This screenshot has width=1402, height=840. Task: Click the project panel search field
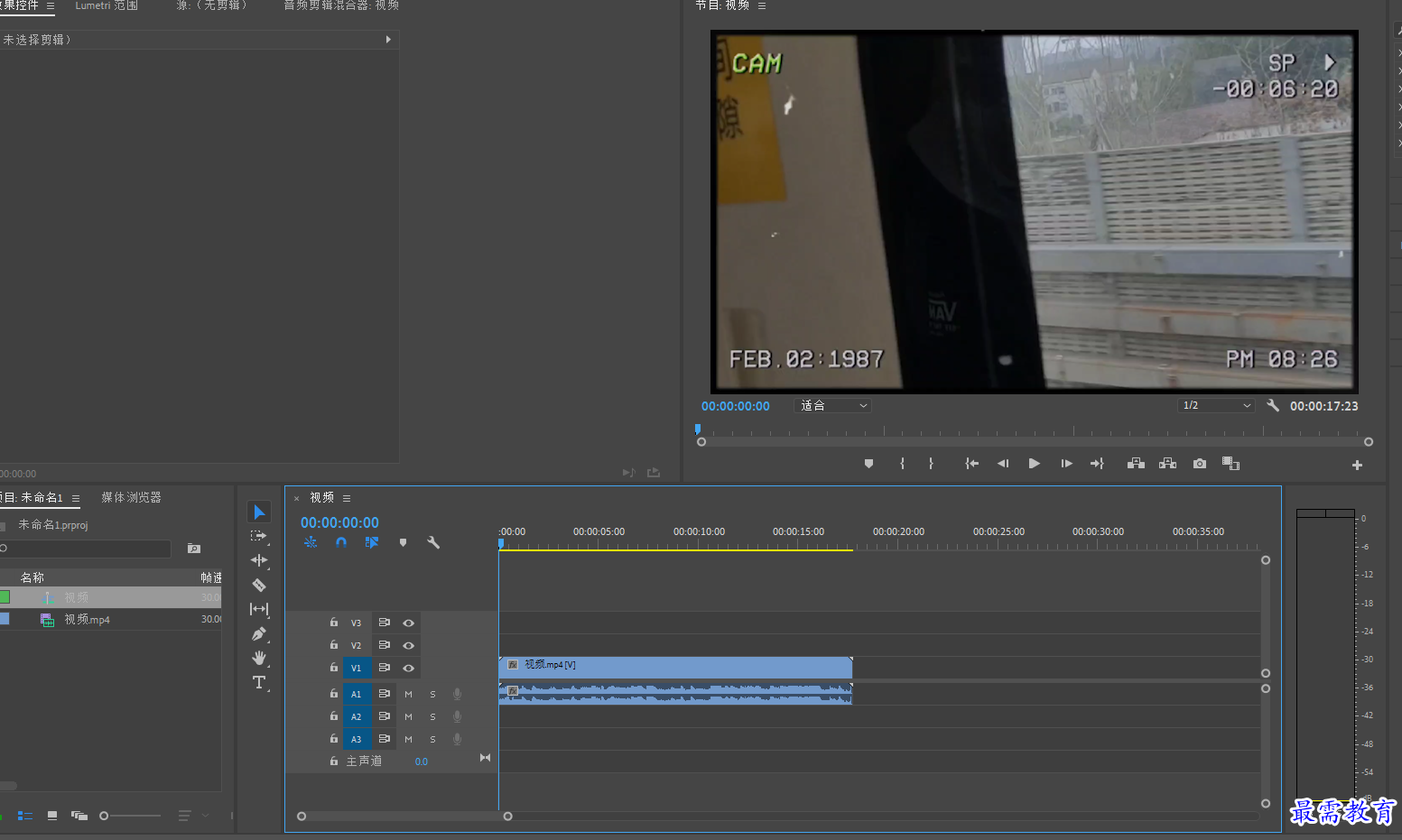click(86, 549)
